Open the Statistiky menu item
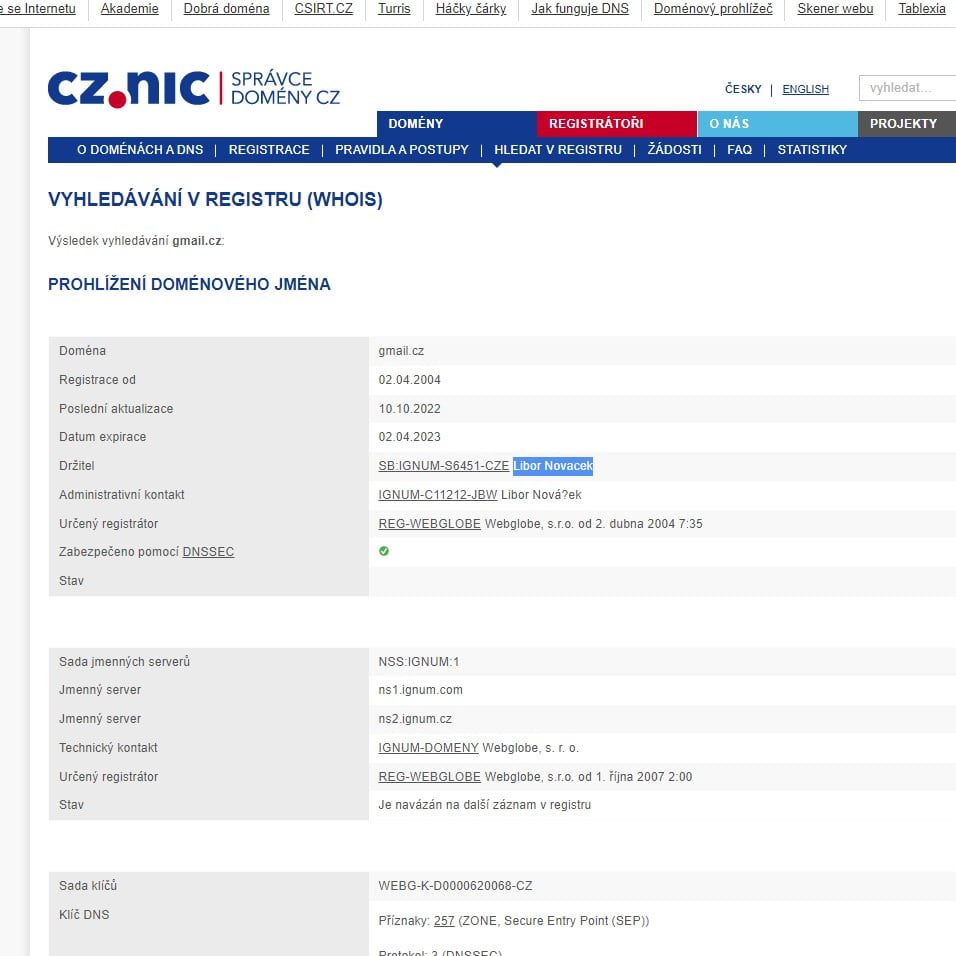 point(812,150)
